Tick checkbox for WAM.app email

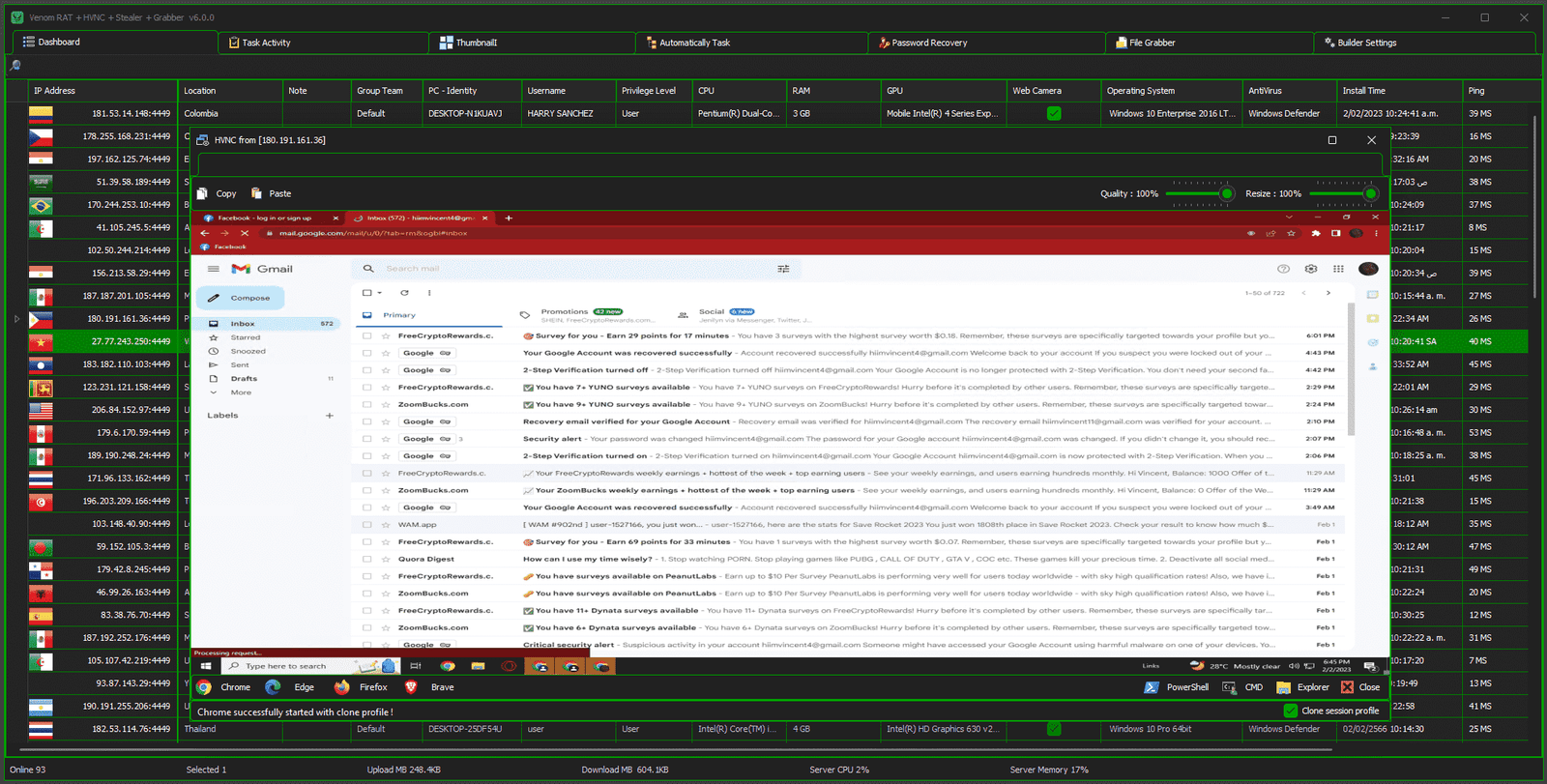366,525
